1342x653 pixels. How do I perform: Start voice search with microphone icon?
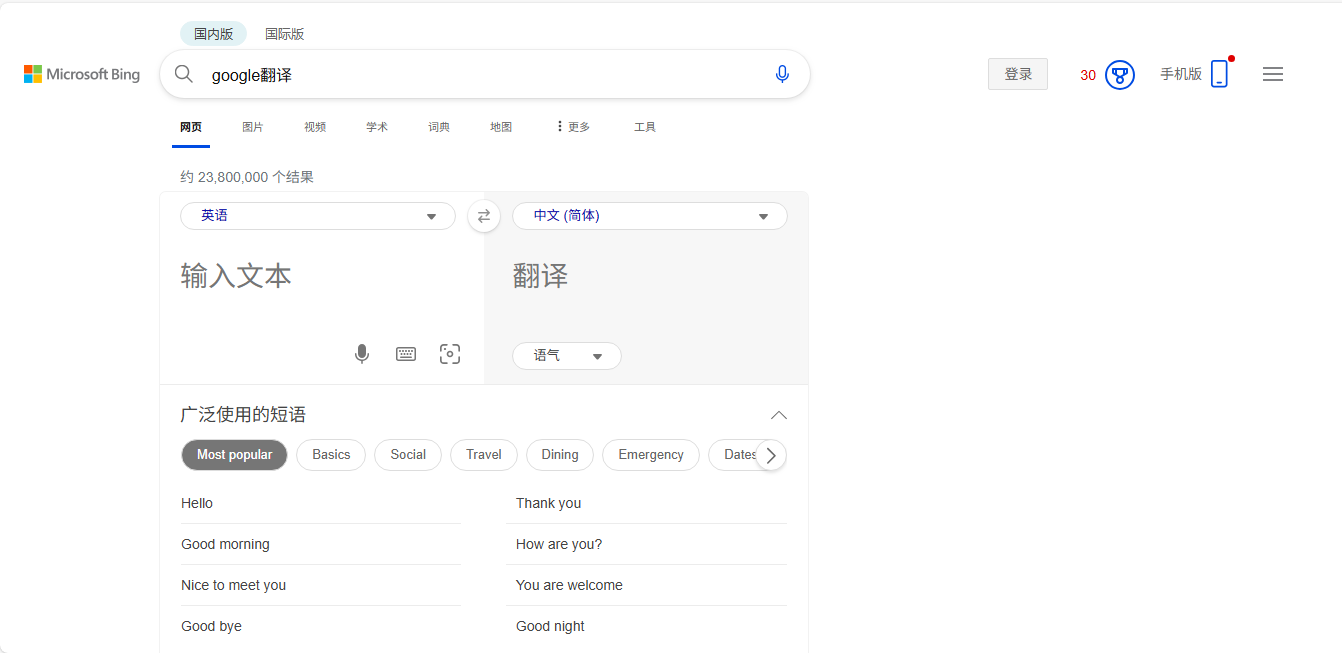[782, 74]
